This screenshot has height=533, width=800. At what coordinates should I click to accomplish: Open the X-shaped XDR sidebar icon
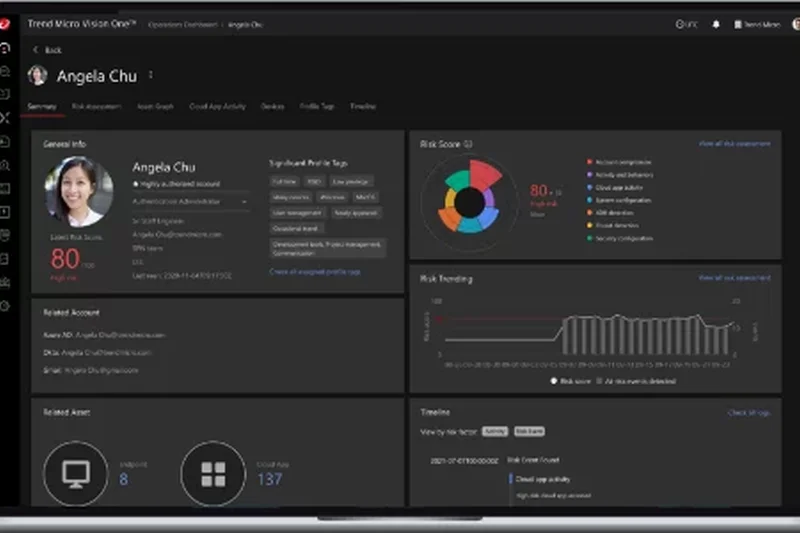coord(5,118)
